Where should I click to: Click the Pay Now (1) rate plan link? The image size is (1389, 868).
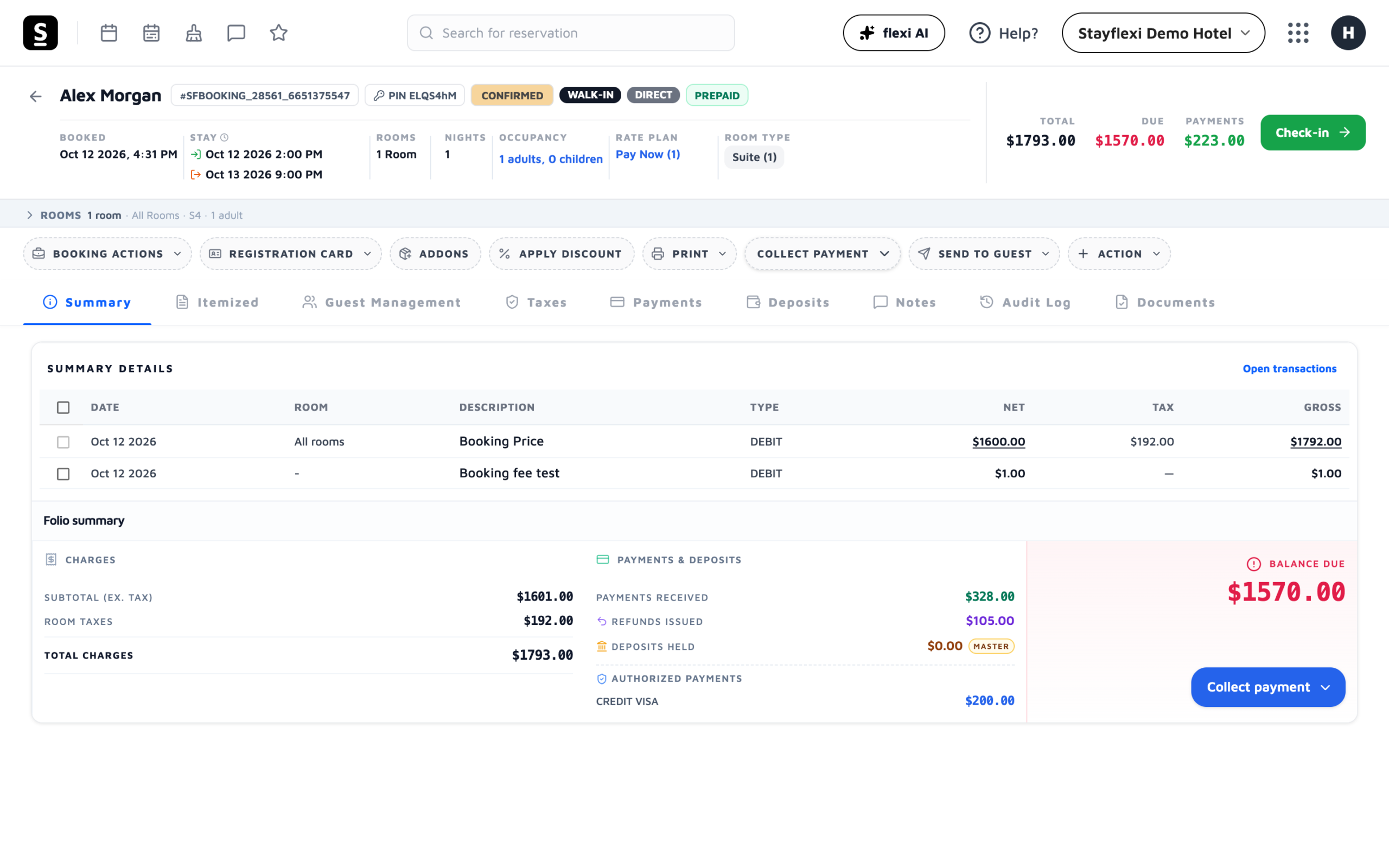tap(647, 155)
